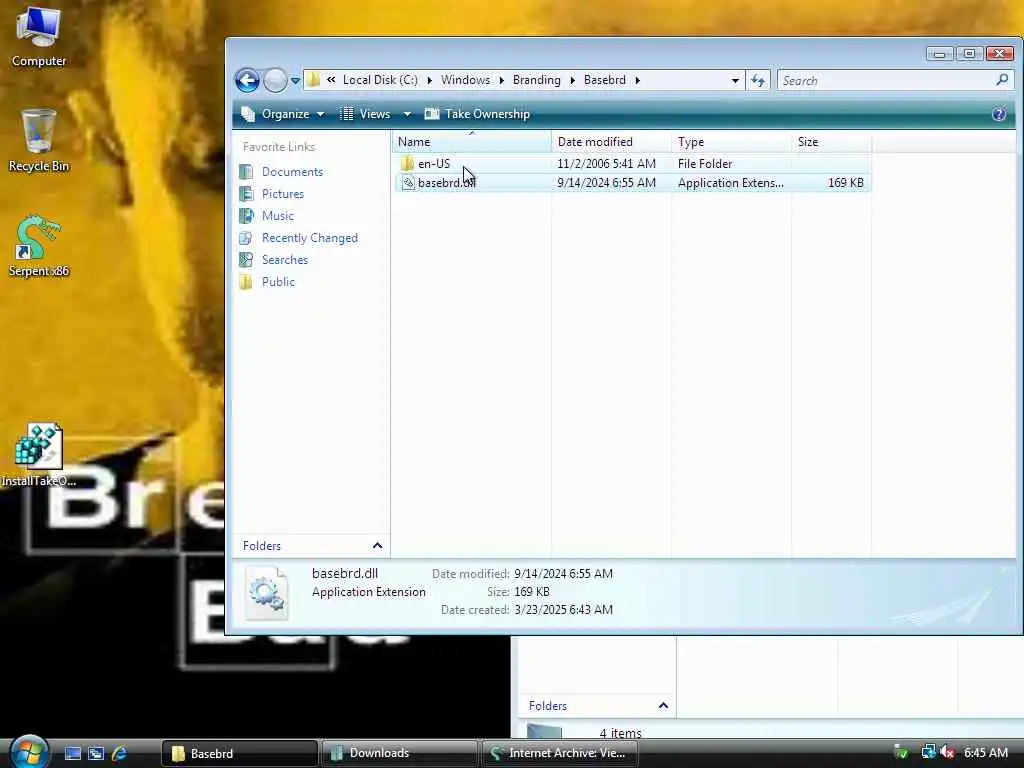Switch to Downloads taskbar button
This screenshot has height=768, width=1024.
[399, 753]
